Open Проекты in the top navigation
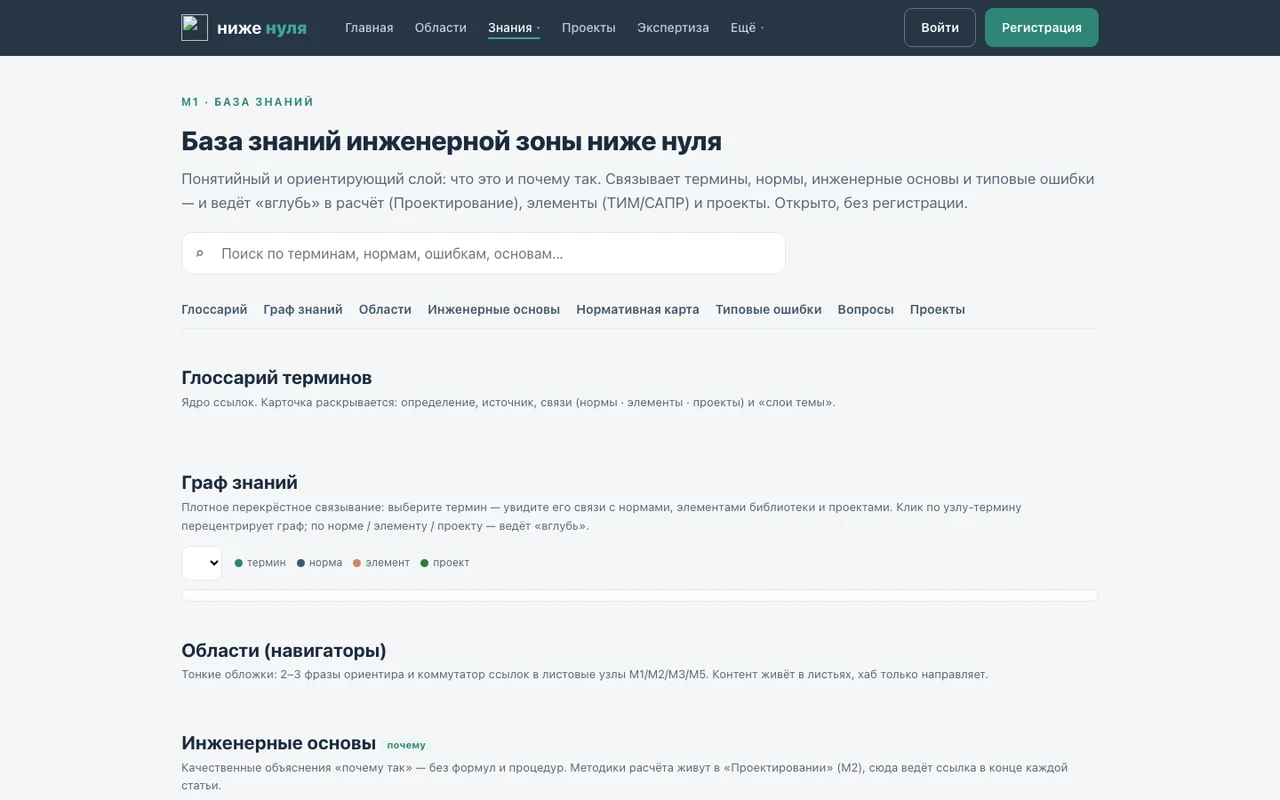This screenshot has width=1280, height=800. click(589, 28)
